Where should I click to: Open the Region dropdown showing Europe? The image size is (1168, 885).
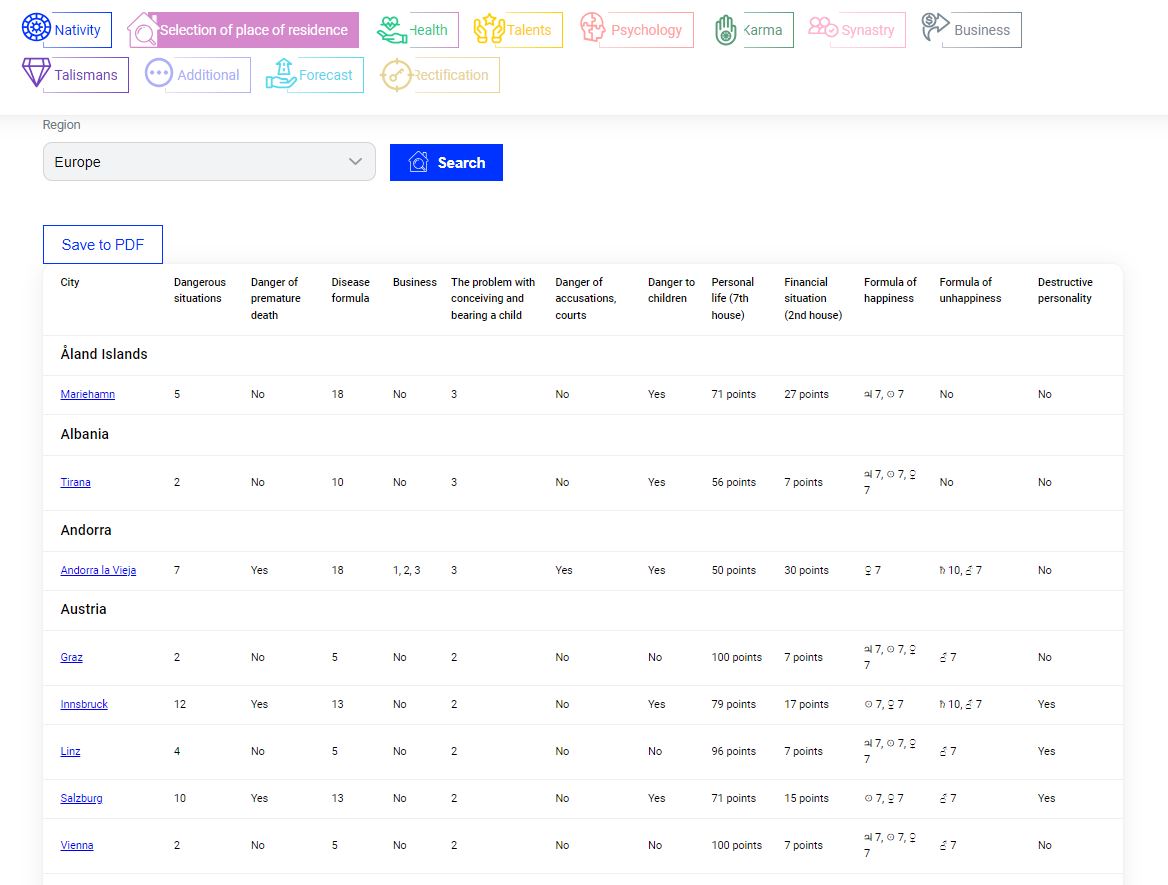pyautogui.click(x=200, y=162)
